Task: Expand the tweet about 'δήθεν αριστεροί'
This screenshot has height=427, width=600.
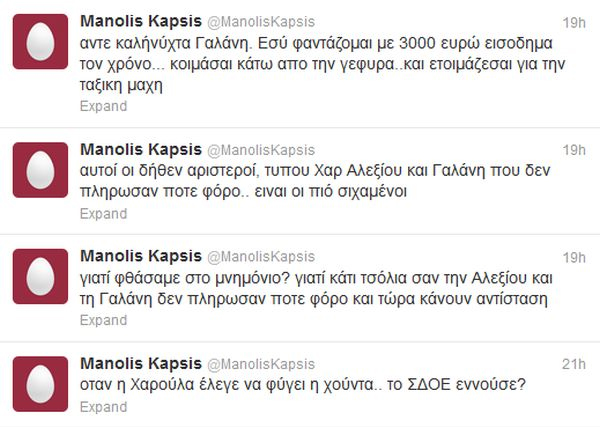Action: click(103, 213)
